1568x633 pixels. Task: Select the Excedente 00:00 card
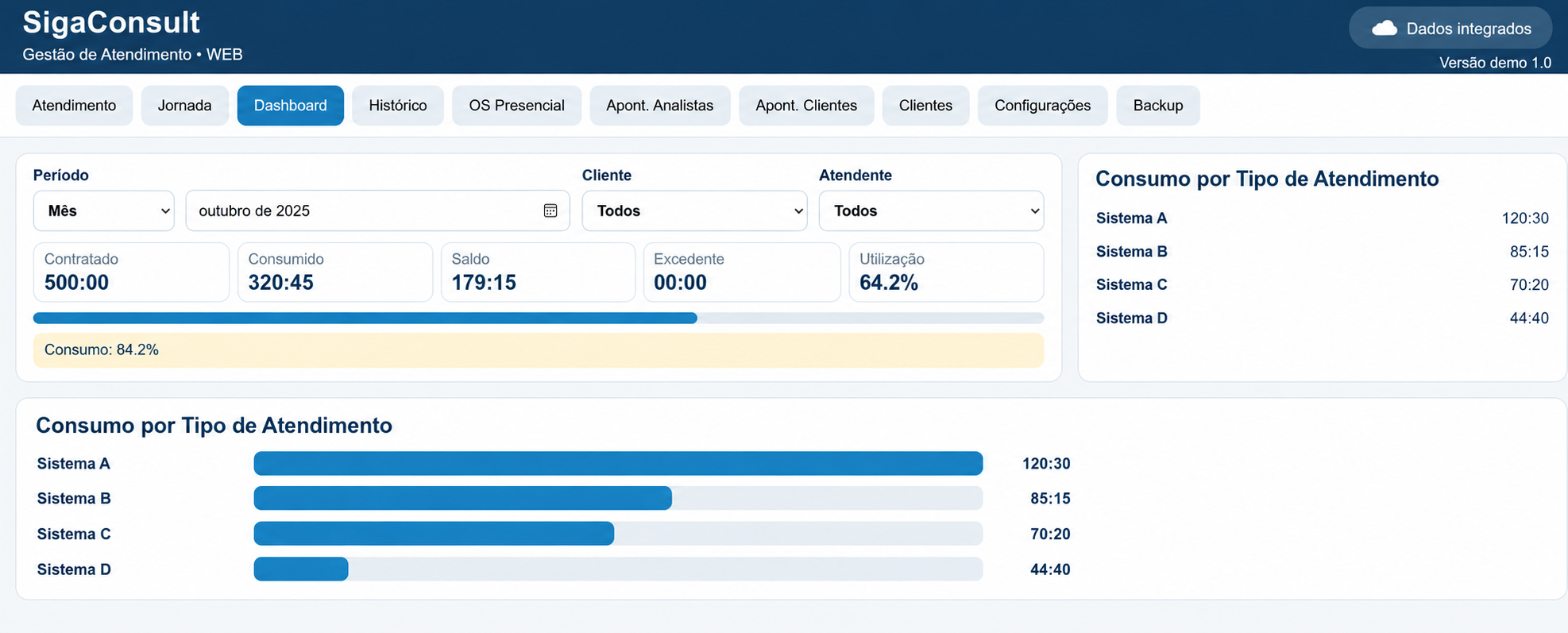click(x=742, y=272)
